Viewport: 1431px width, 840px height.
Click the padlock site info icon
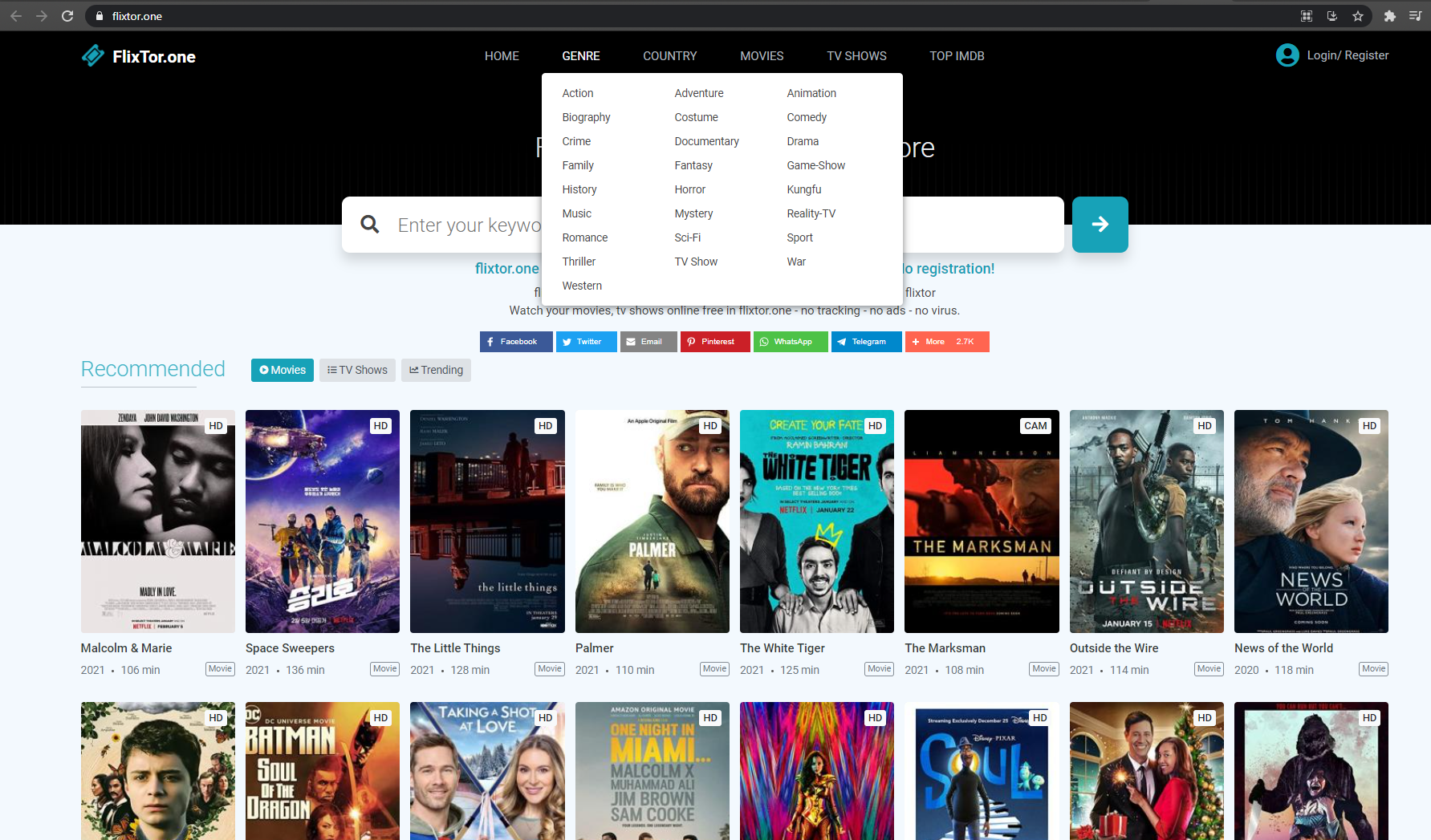click(x=100, y=16)
